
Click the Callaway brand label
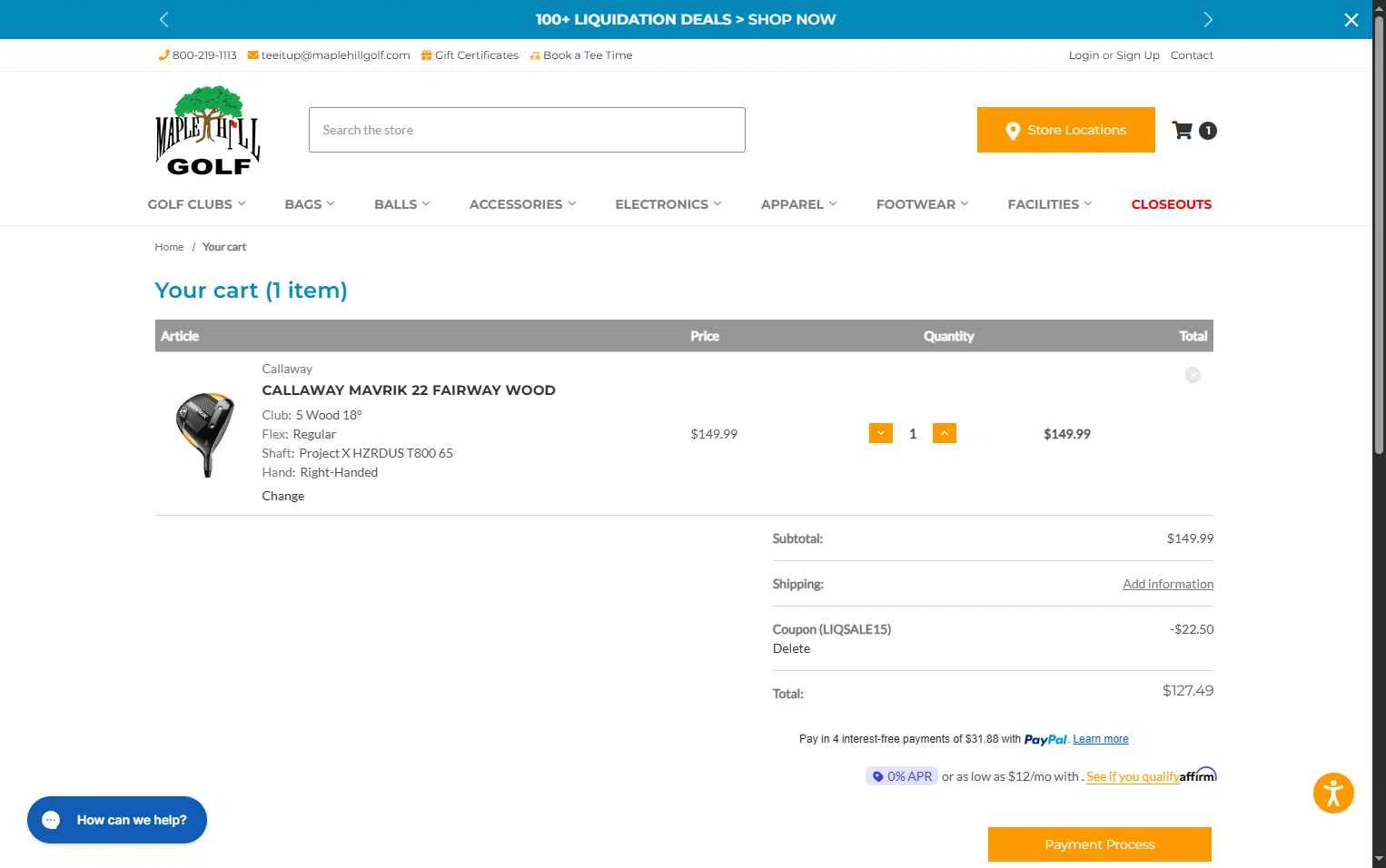click(x=287, y=369)
